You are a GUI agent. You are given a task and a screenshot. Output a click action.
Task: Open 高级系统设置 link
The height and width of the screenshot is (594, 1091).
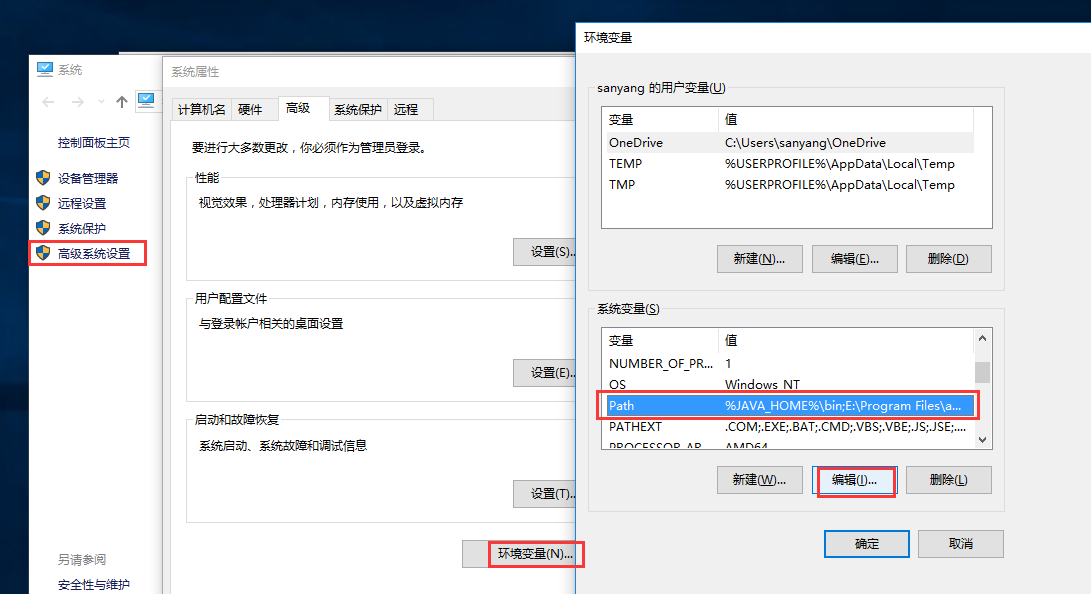(94, 253)
